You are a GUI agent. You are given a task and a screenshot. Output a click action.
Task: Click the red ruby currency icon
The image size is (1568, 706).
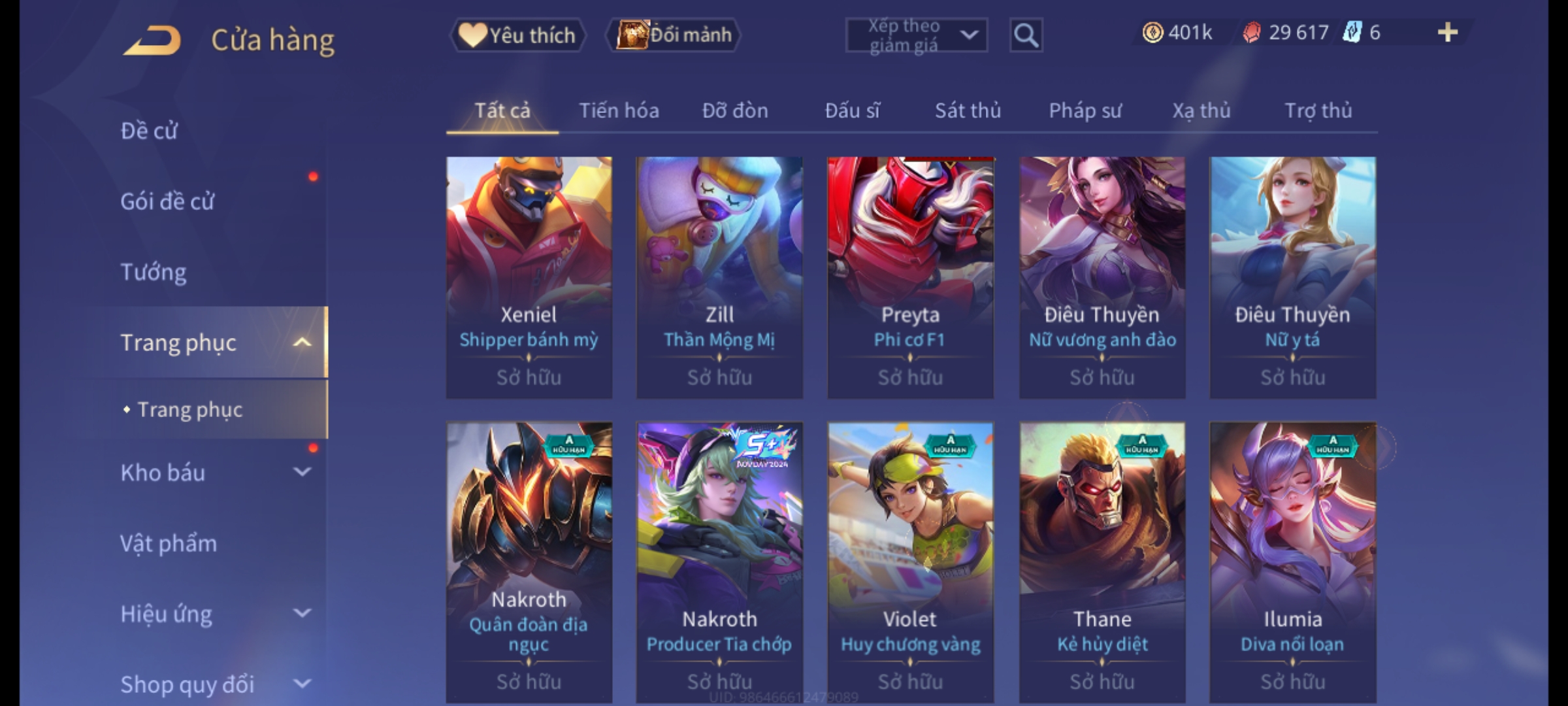[1252, 33]
